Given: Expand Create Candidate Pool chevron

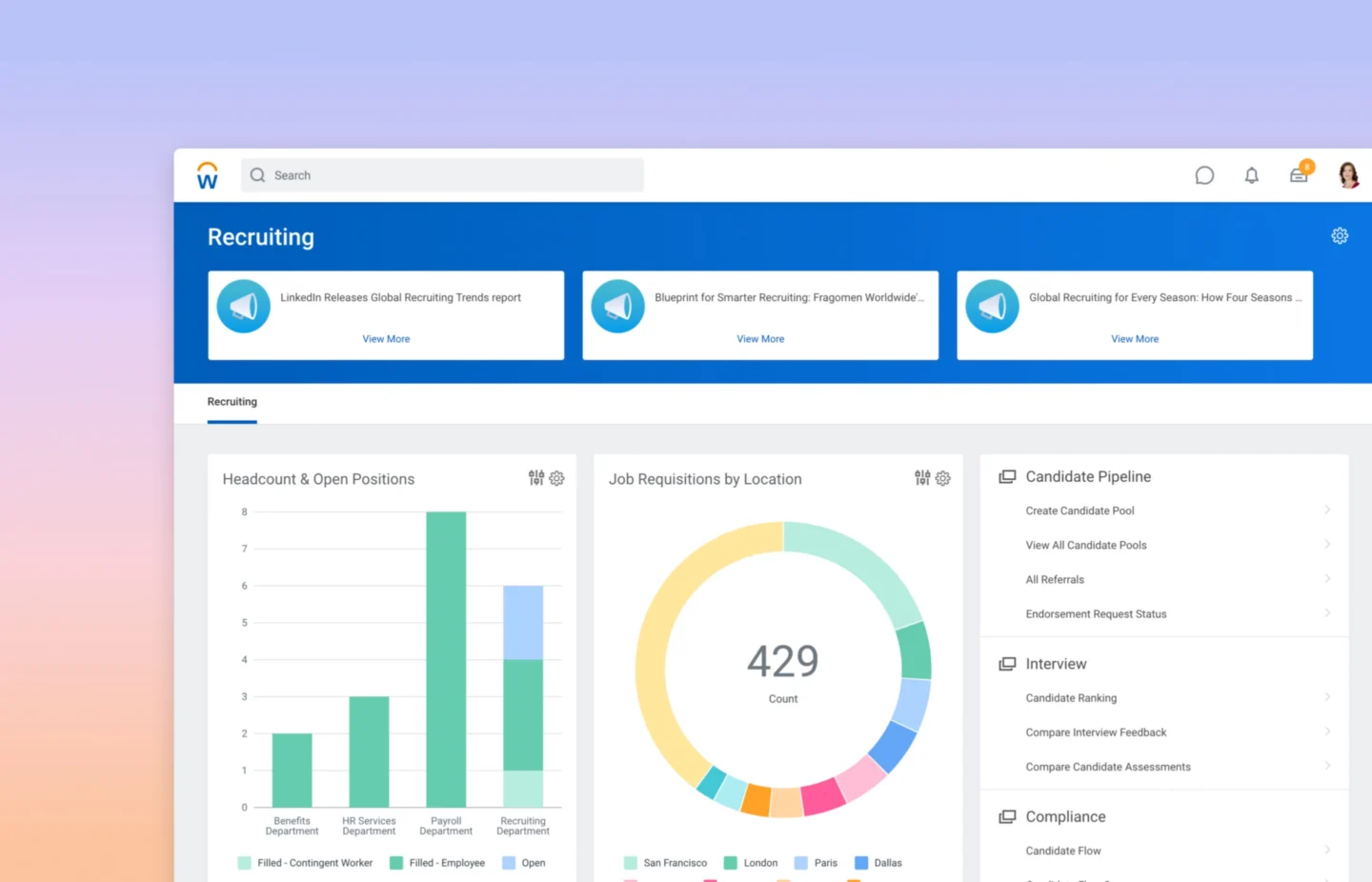Looking at the screenshot, I should point(1327,511).
